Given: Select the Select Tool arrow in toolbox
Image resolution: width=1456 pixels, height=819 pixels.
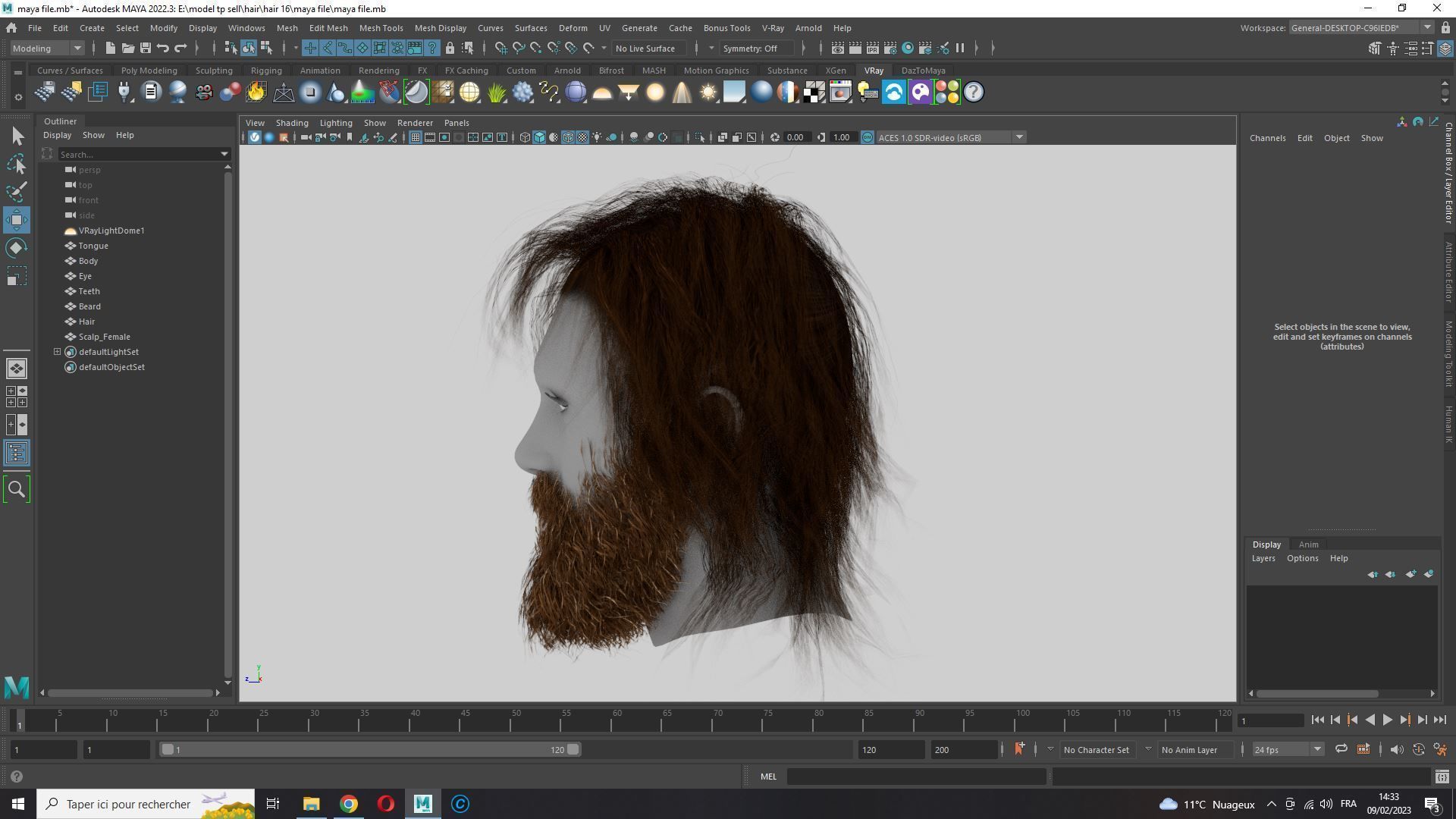Looking at the screenshot, I should (17, 136).
